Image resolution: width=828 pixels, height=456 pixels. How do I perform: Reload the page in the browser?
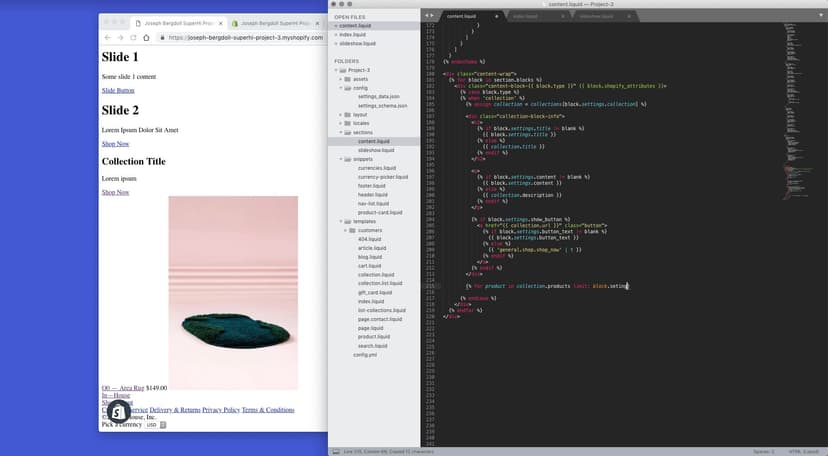[135, 38]
